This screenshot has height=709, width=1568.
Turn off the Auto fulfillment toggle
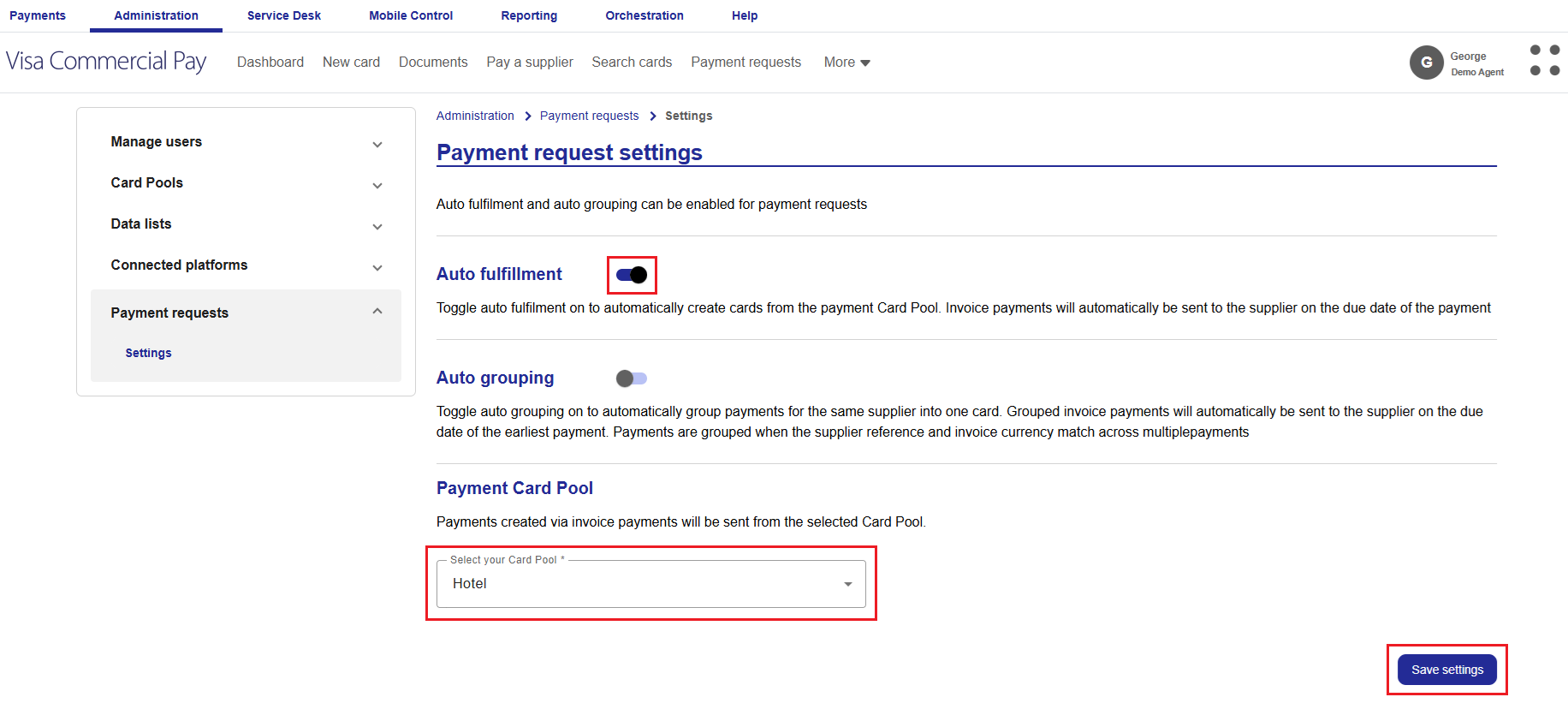tap(632, 275)
